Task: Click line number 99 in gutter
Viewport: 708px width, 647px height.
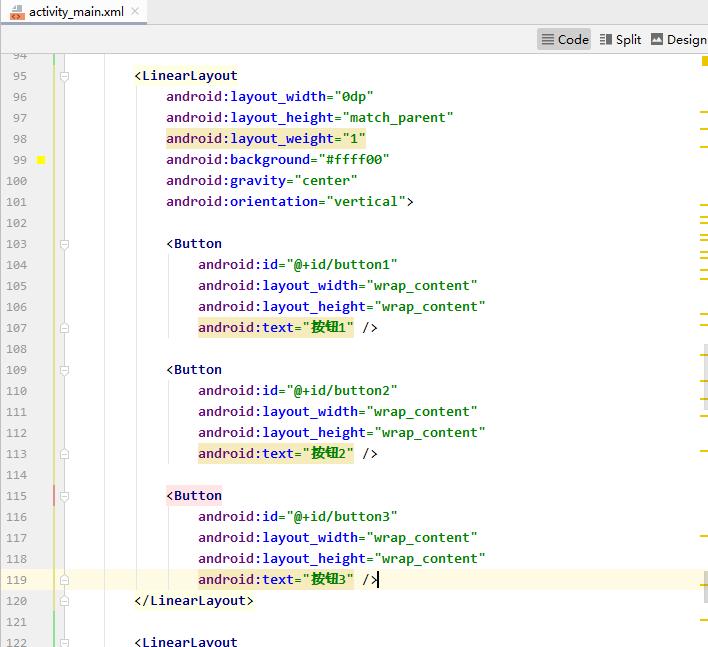Action: [19, 160]
